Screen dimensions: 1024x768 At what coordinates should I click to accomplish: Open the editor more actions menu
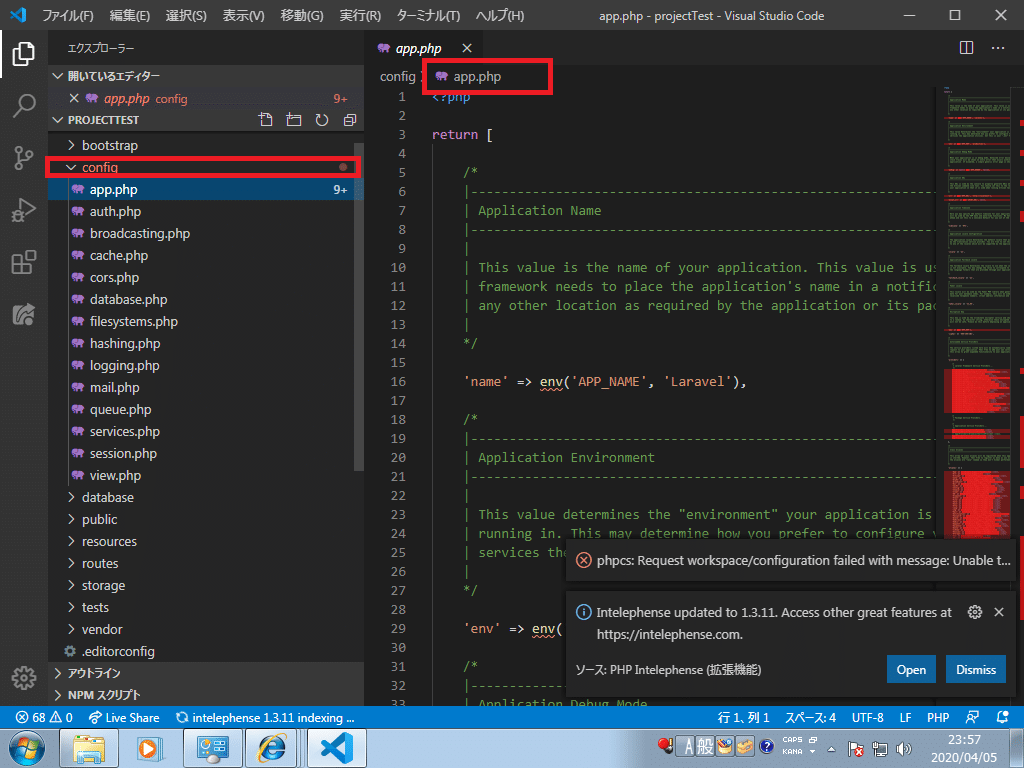(x=998, y=48)
